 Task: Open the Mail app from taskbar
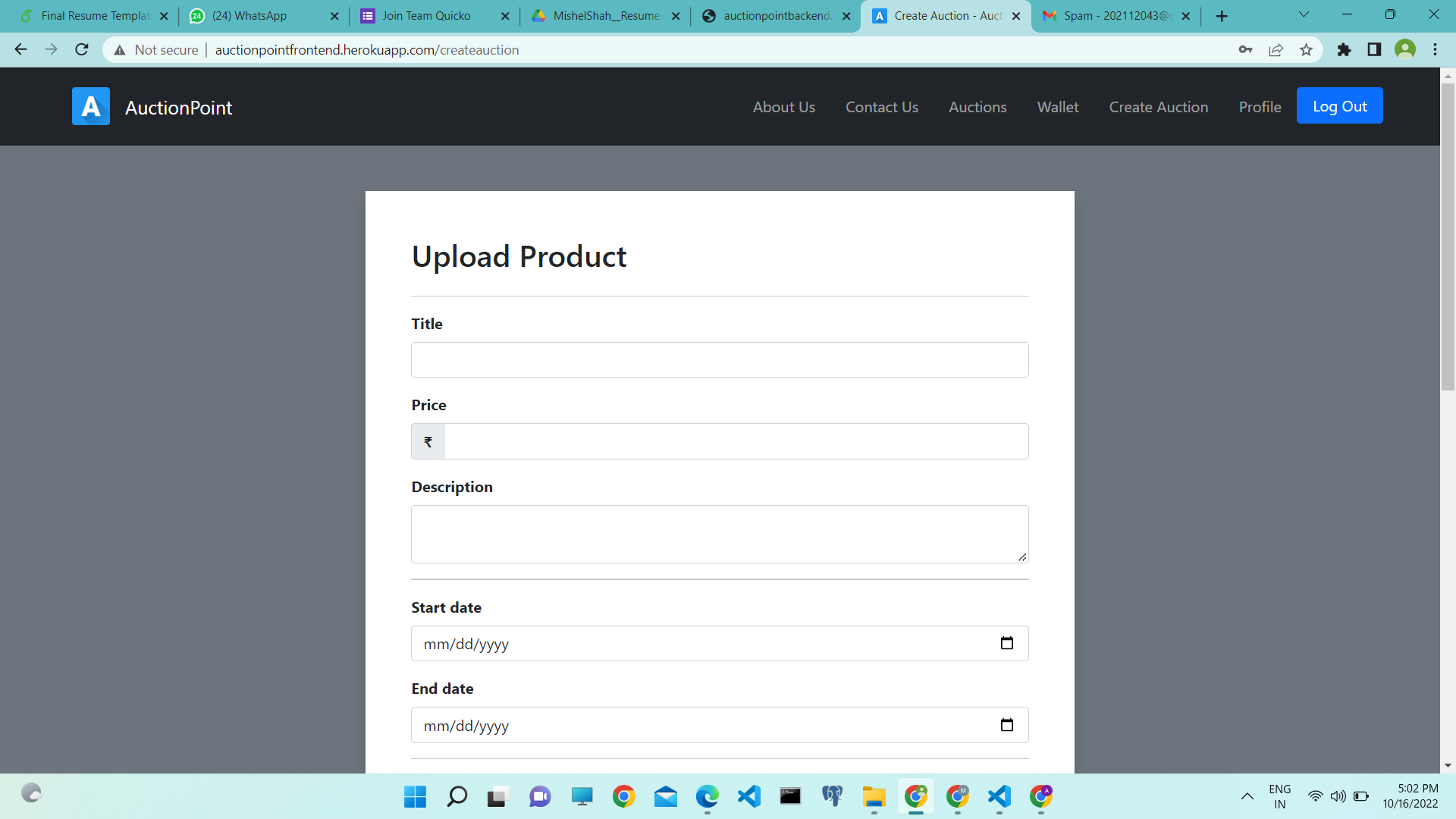pyautogui.click(x=665, y=797)
